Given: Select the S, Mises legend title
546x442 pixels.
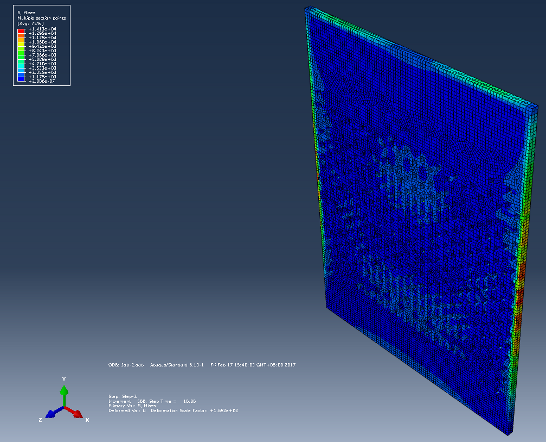Looking at the screenshot, I should tap(26, 13).
